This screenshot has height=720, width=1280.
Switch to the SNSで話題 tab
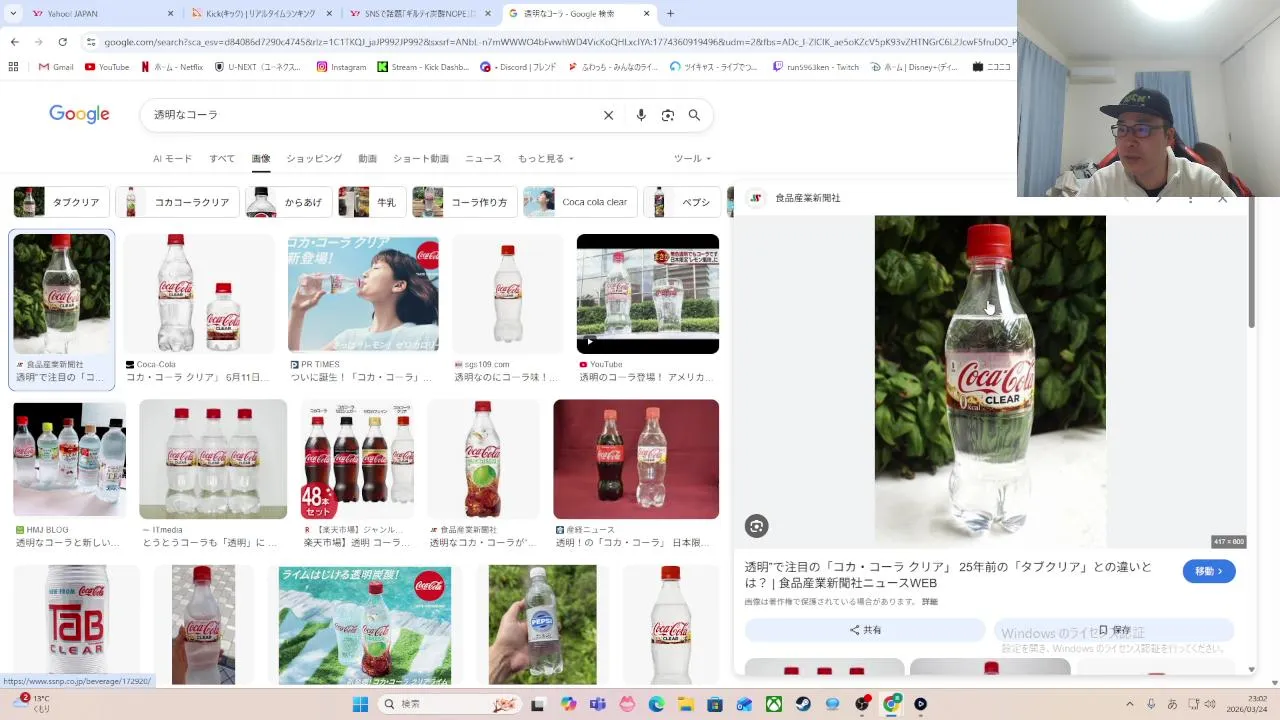click(x=419, y=14)
